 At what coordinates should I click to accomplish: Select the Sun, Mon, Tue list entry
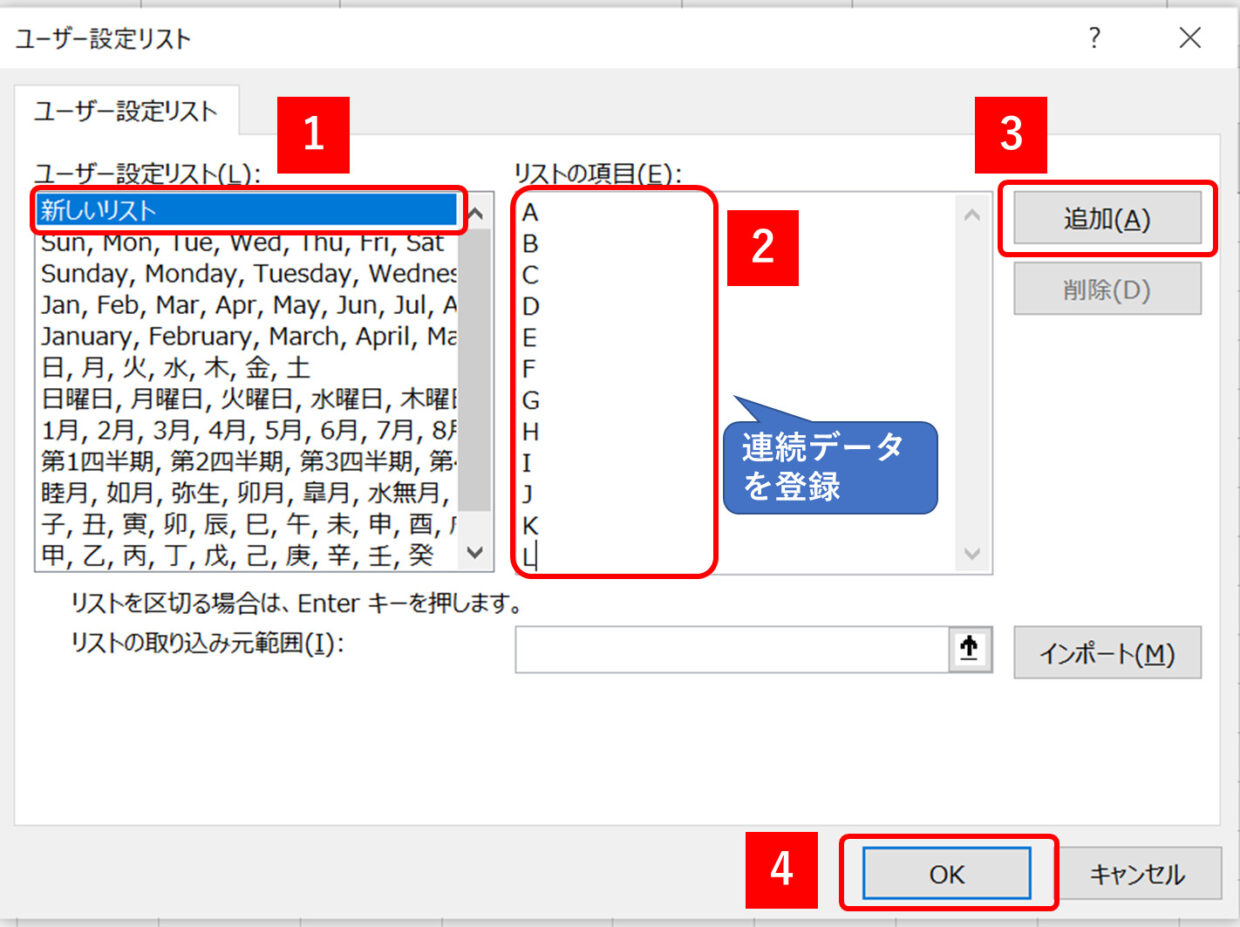tap(246, 243)
